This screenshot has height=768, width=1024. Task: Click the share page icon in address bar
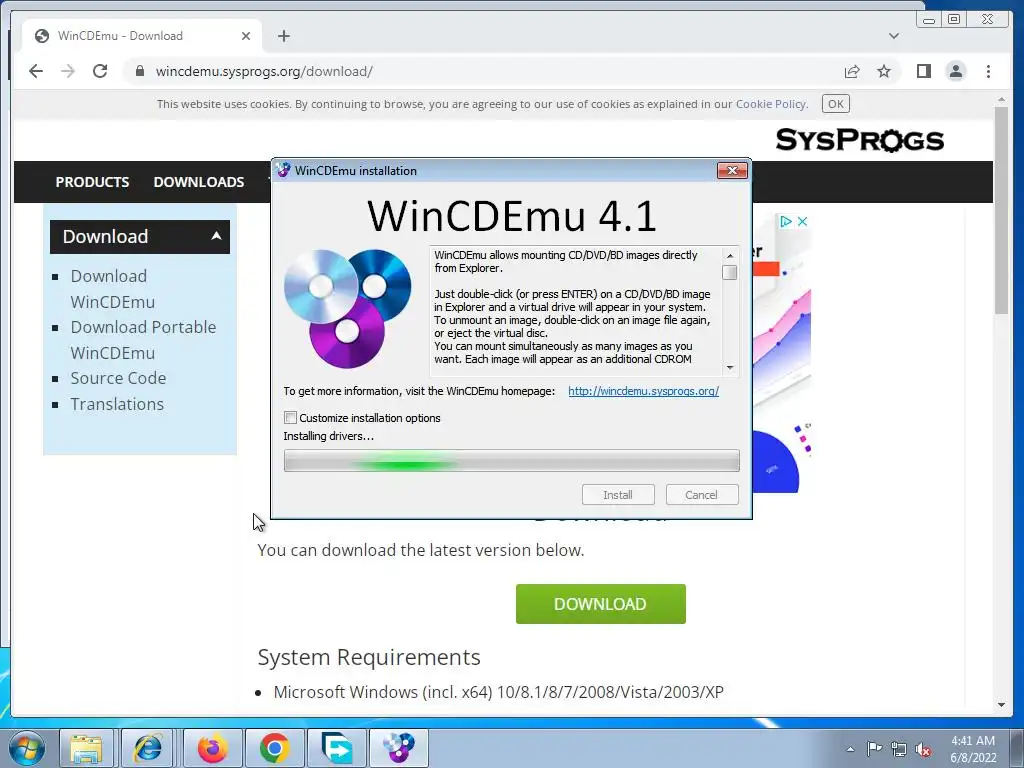852,71
